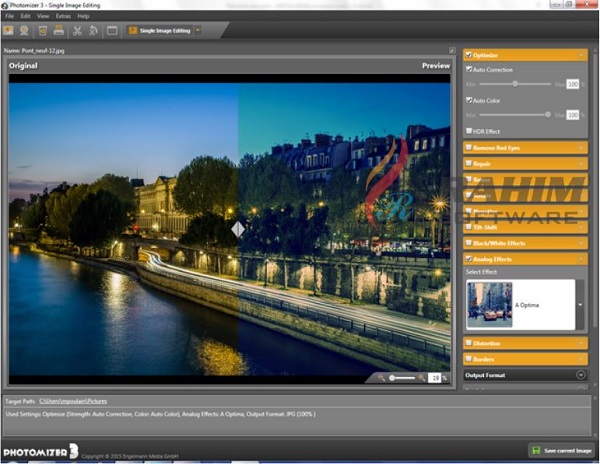600x464 pixels.
Task: Click the split-view divider handle on image
Action: [x=237, y=229]
